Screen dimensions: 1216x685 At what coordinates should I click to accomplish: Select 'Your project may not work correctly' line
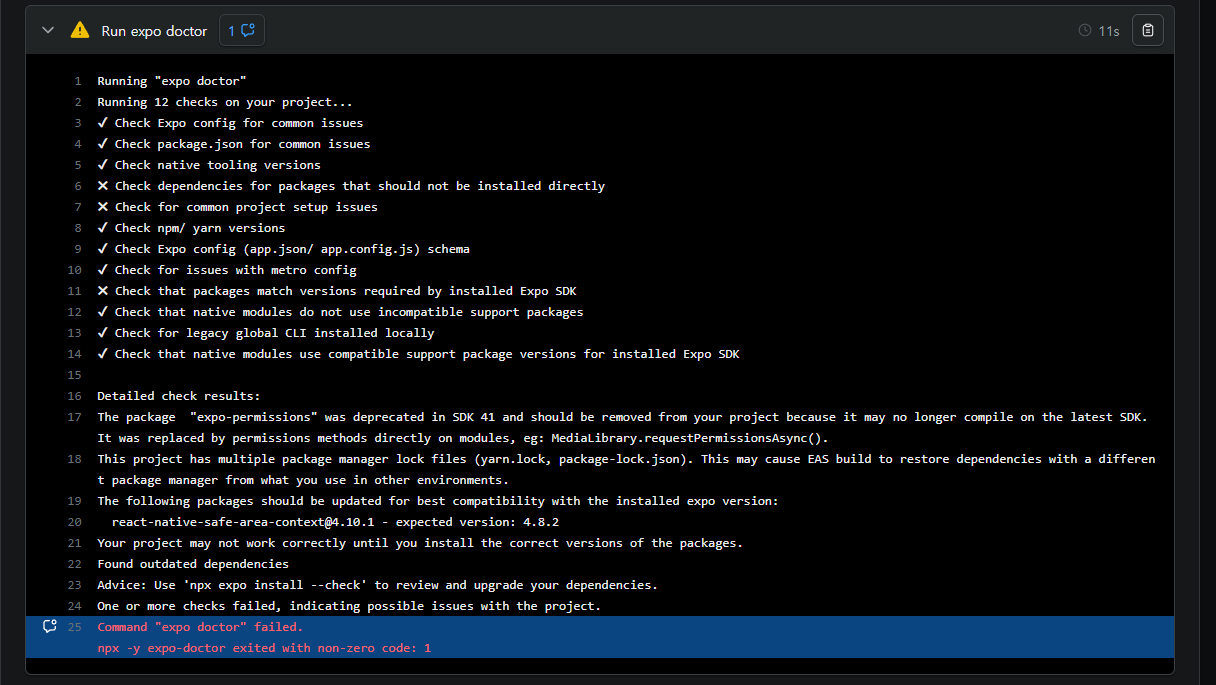click(420, 543)
